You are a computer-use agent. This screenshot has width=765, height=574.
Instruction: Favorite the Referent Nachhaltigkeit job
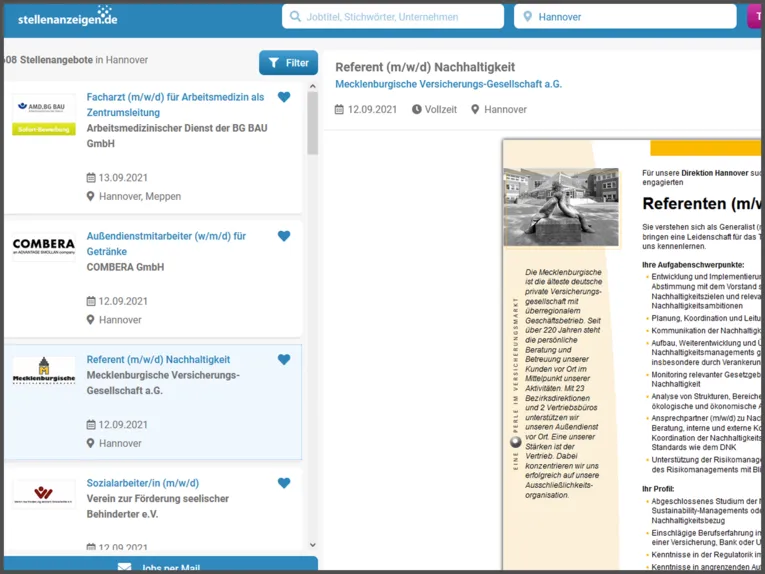pos(284,359)
